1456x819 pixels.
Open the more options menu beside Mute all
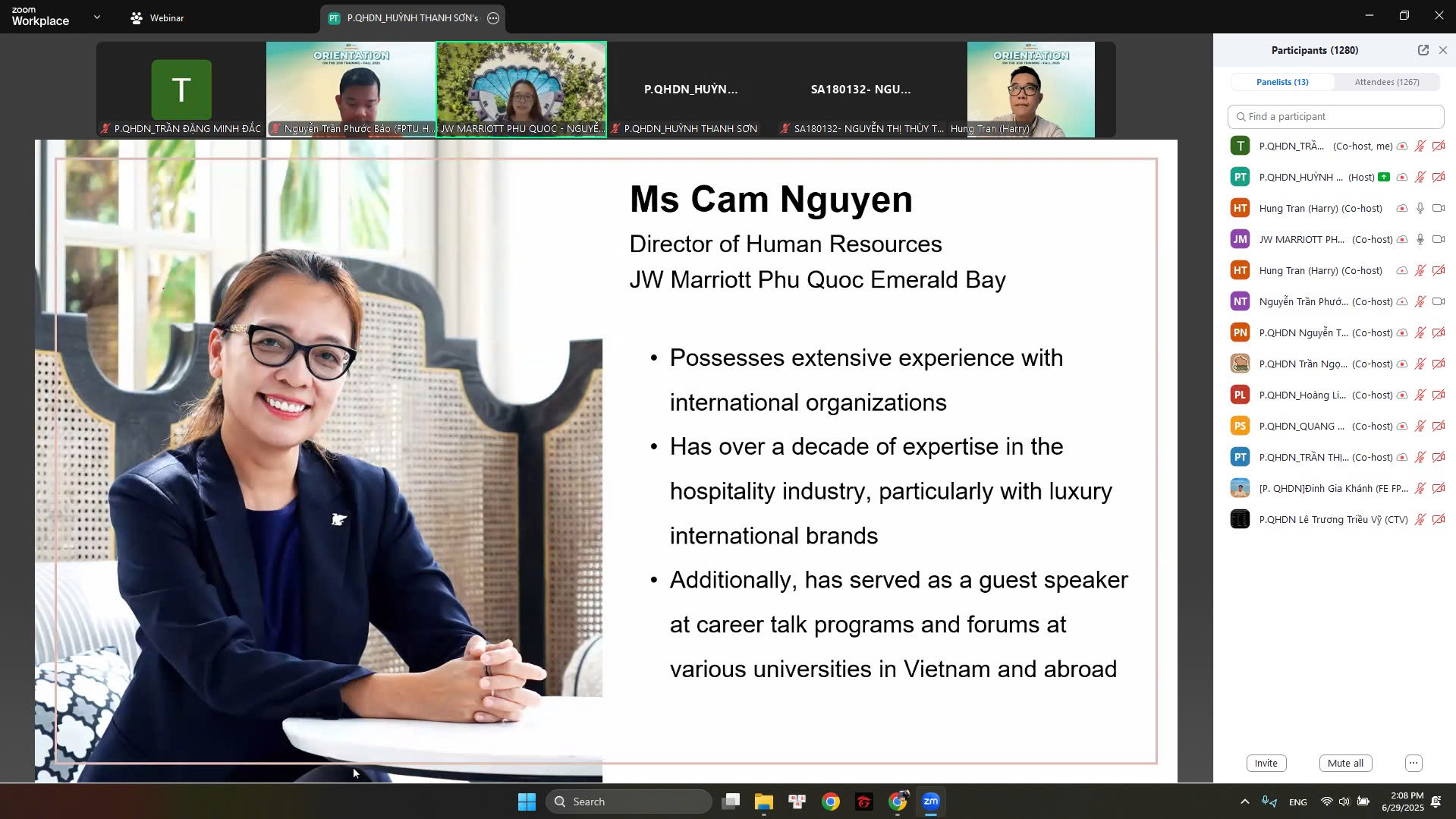click(1413, 763)
